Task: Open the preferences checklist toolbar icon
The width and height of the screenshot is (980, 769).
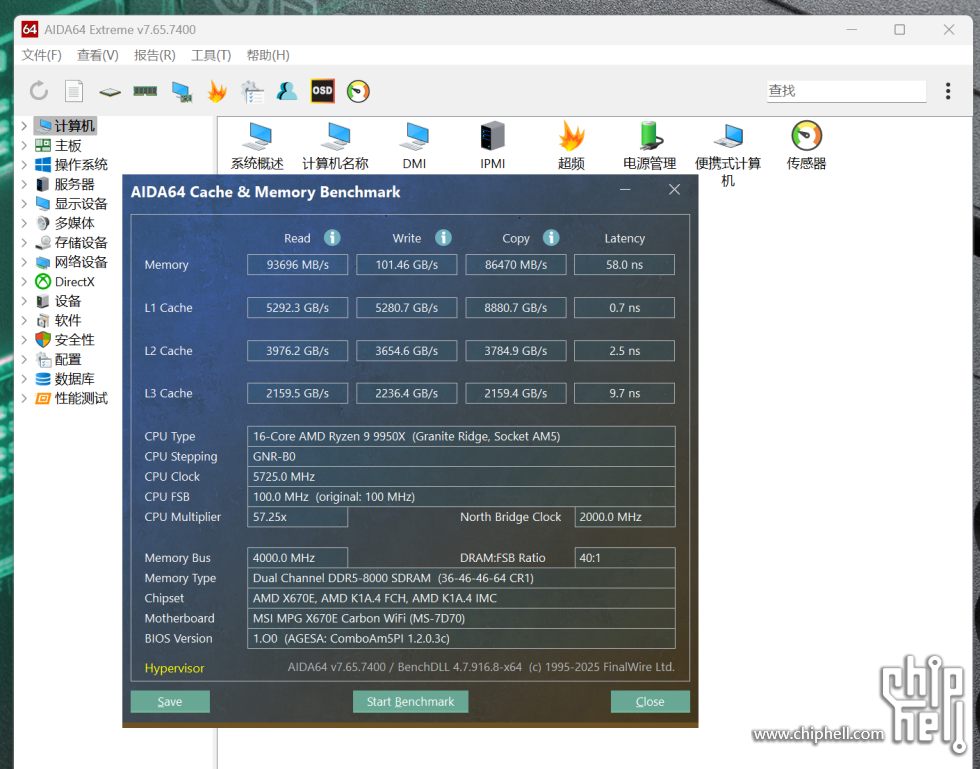Action: pyautogui.click(x=252, y=92)
